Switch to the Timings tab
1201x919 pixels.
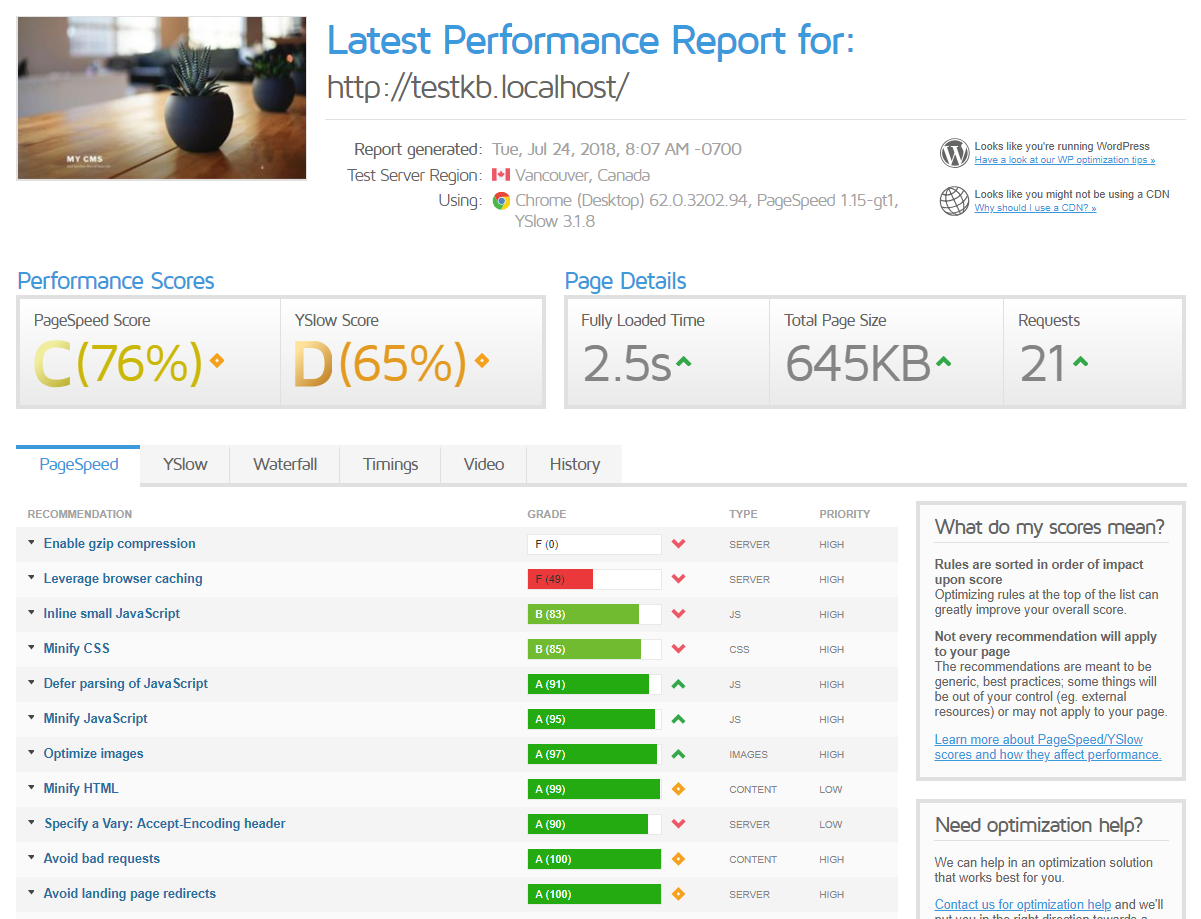pyautogui.click(x=391, y=465)
